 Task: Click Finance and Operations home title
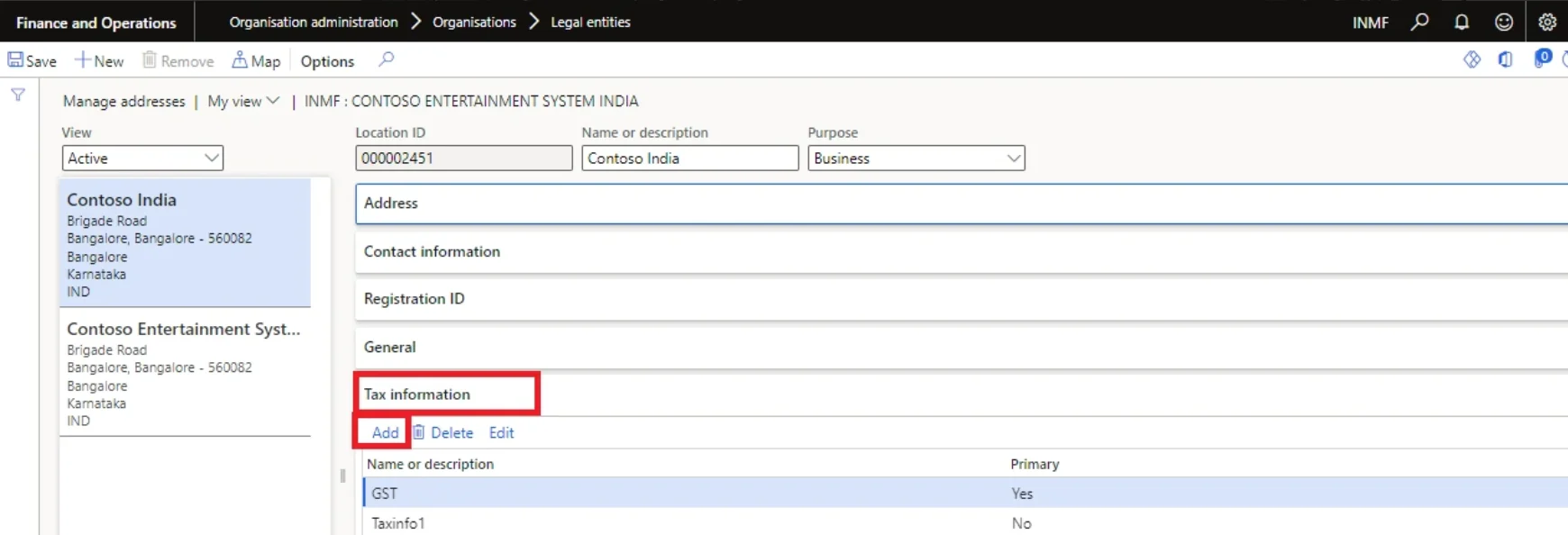[96, 23]
